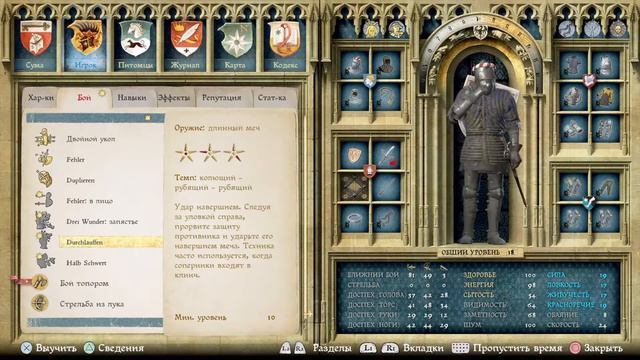Click the СИЛА strength stat
The width and height of the screenshot is (640, 360).
[x=577, y=276]
